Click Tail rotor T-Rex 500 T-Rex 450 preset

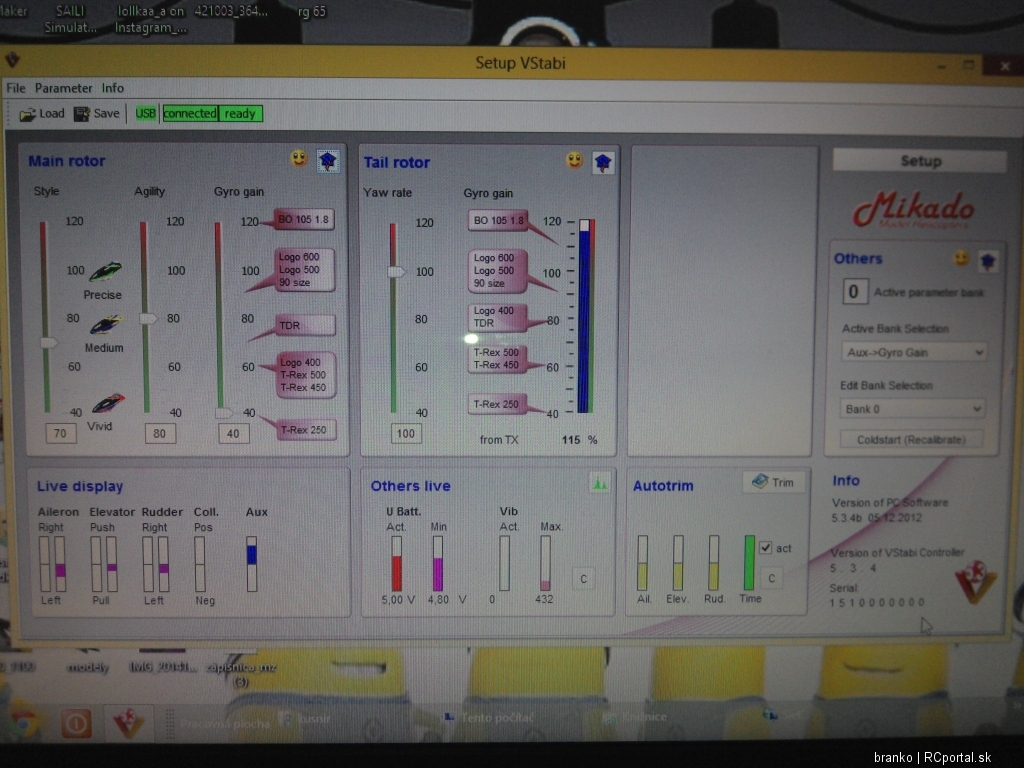tap(497, 359)
